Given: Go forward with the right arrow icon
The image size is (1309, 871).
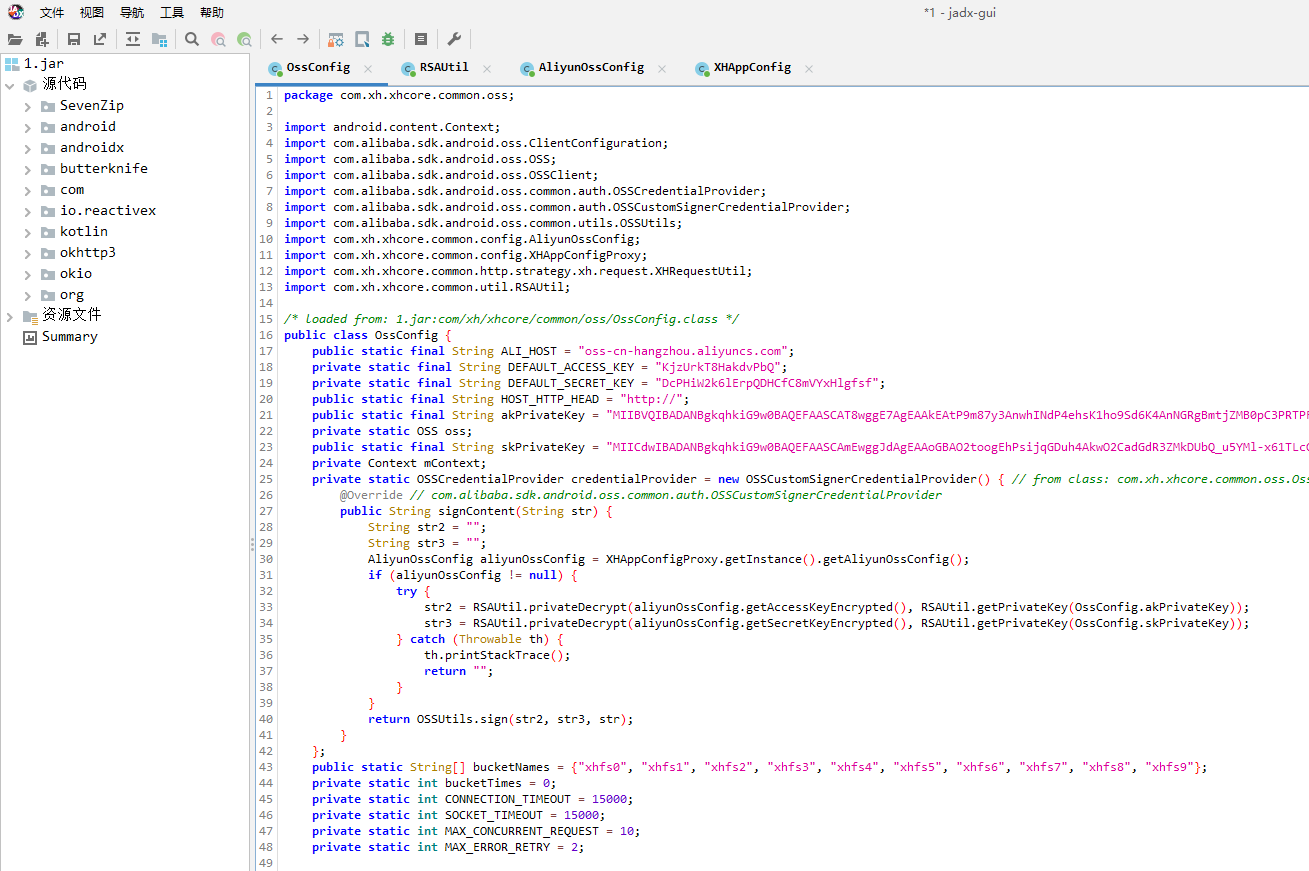Looking at the screenshot, I should (x=303, y=39).
